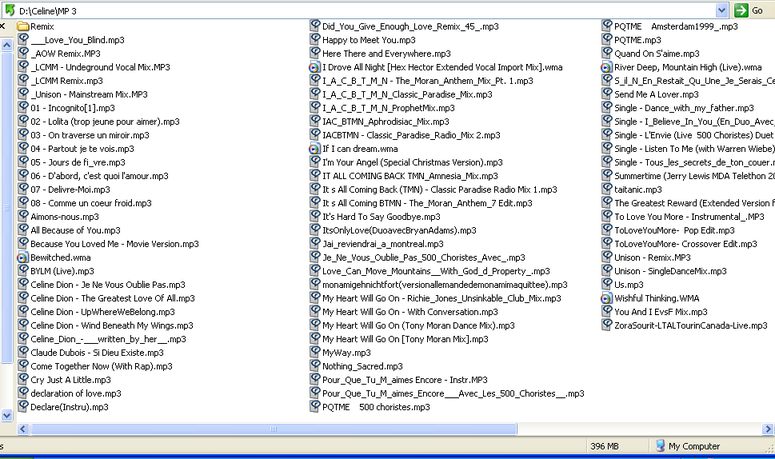Select Claude Dubois - Si Dieu Existe.mp3
This screenshot has height=459, width=775.
[97, 353]
